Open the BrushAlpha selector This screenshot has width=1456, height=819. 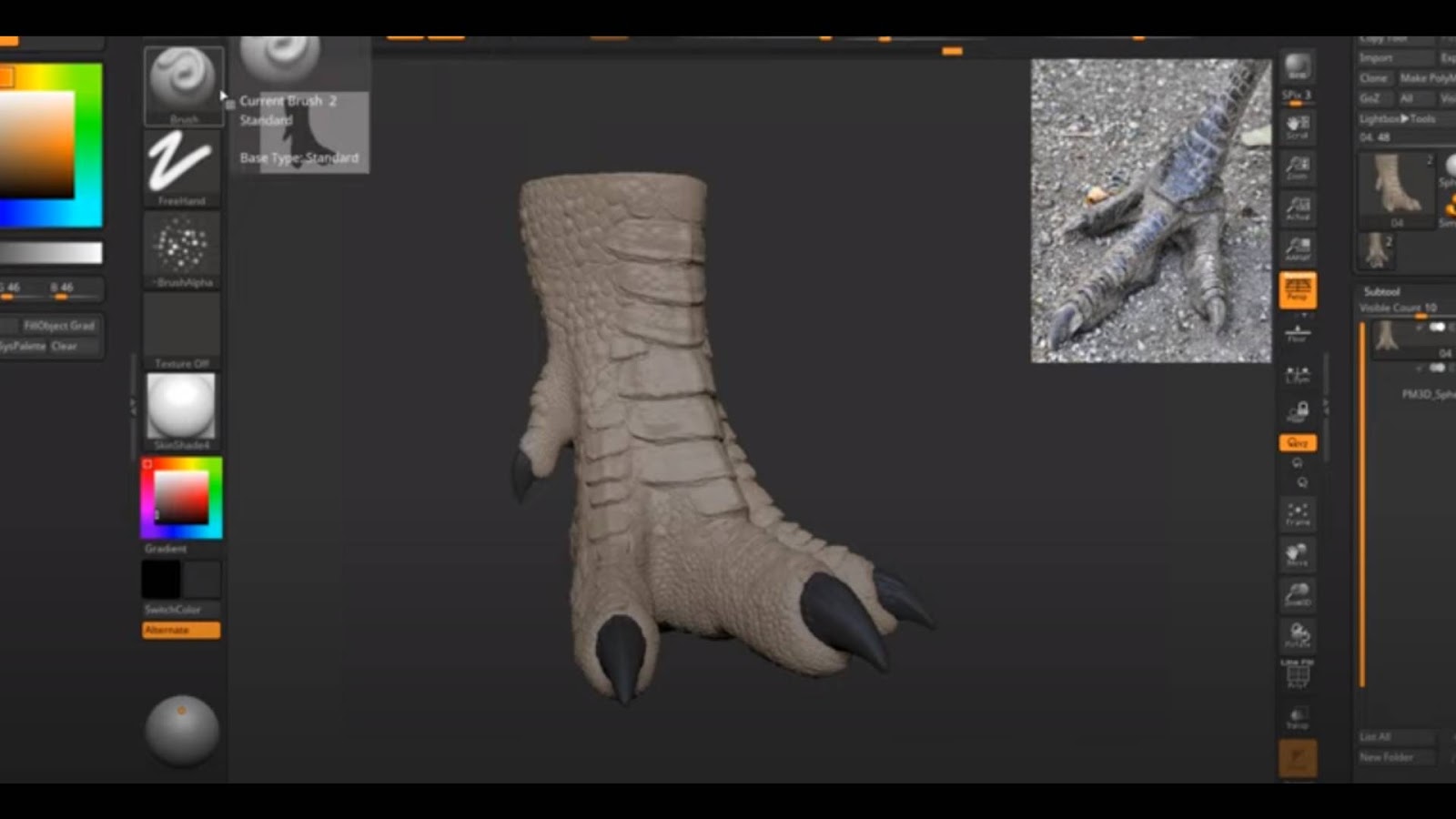pos(181,248)
